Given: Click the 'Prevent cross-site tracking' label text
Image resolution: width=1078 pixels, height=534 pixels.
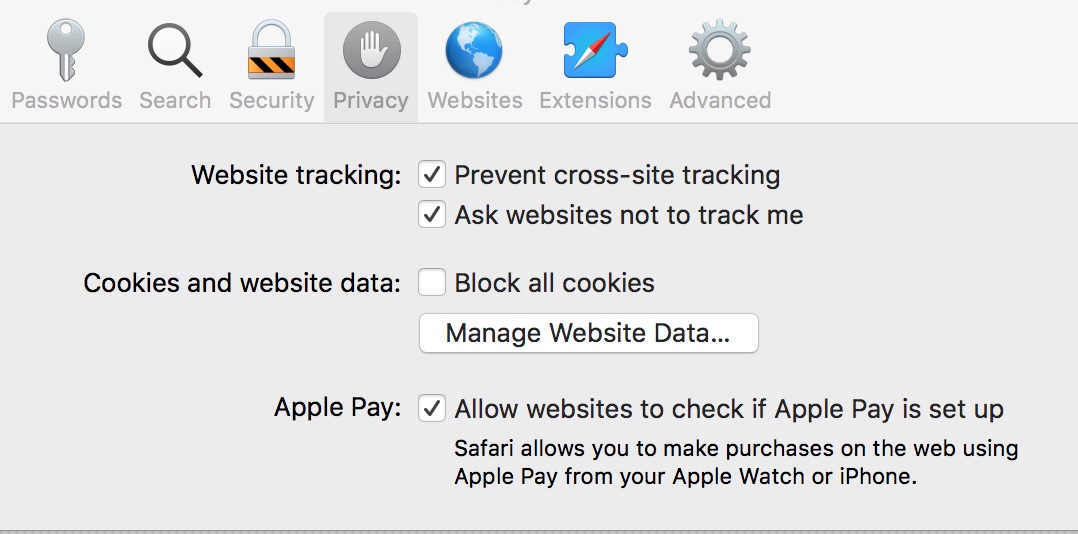Looking at the screenshot, I should coord(617,175).
